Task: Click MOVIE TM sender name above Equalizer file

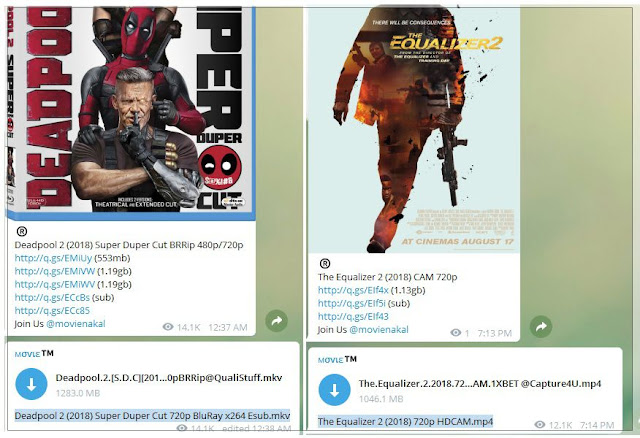Action: coord(337,360)
